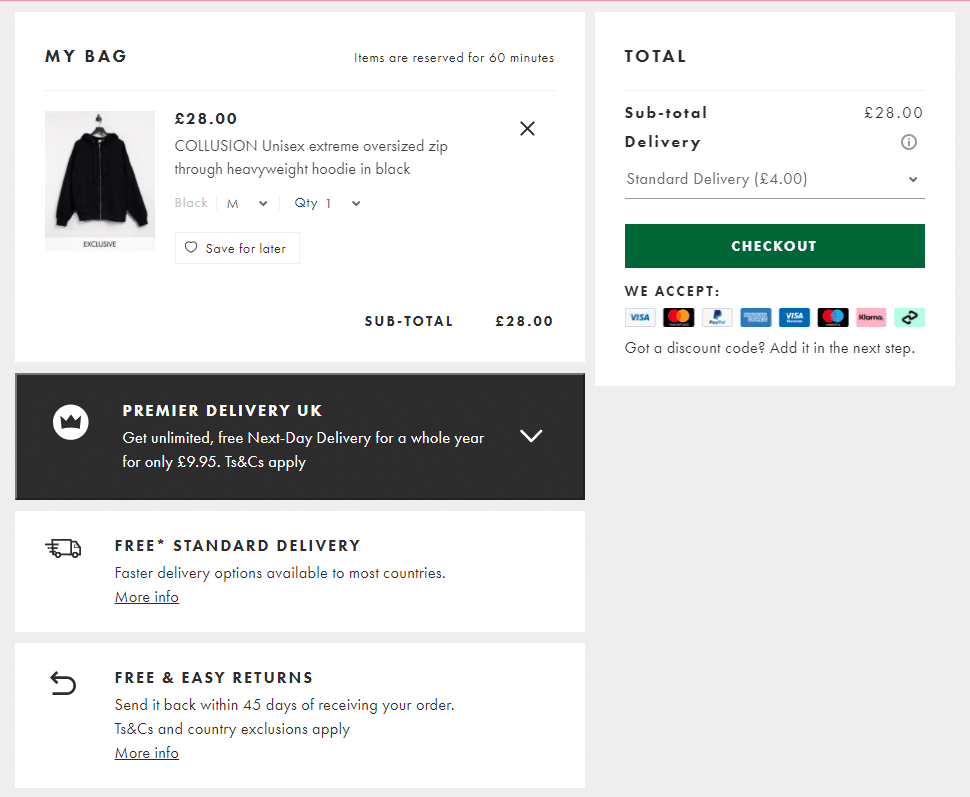Click the Save for later button
Image resolution: width=970 pixels, height=797 pixels.
(x=237, y=248)
